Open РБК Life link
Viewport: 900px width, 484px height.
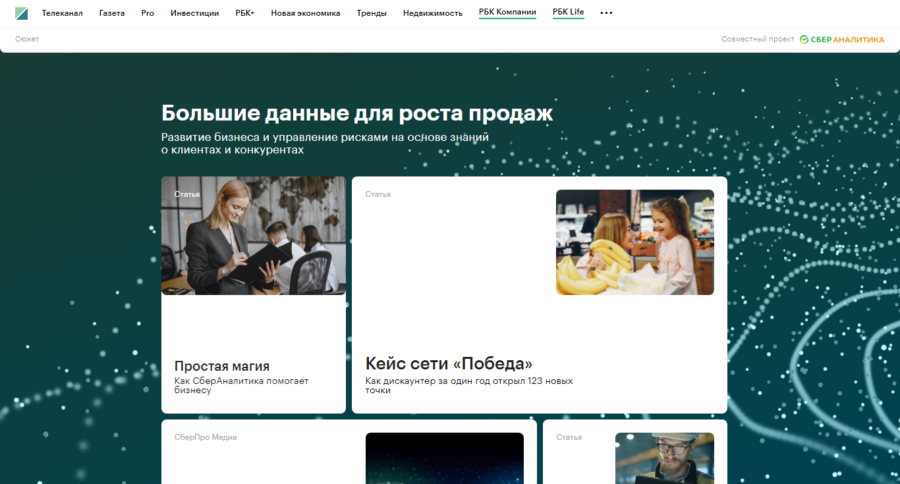(568, 12)
